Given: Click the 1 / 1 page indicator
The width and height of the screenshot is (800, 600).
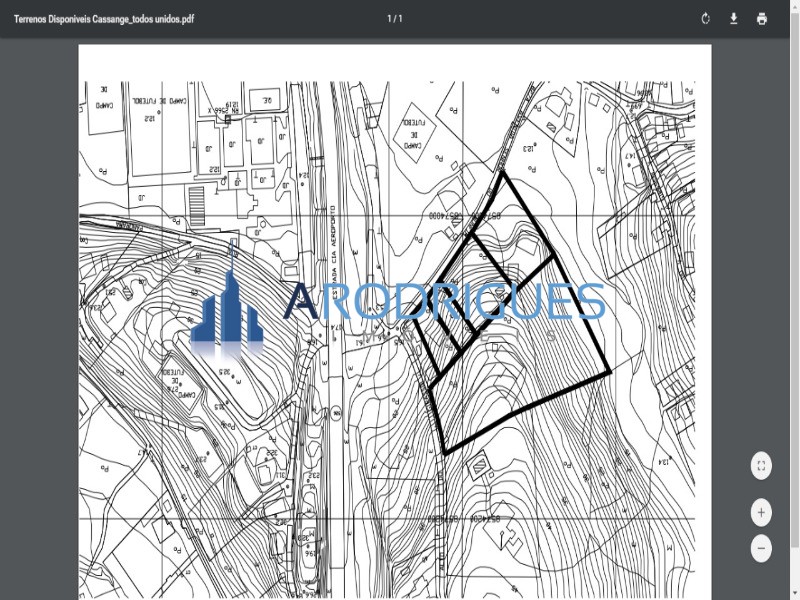Looking at the screenshot, I should point(394,19).
